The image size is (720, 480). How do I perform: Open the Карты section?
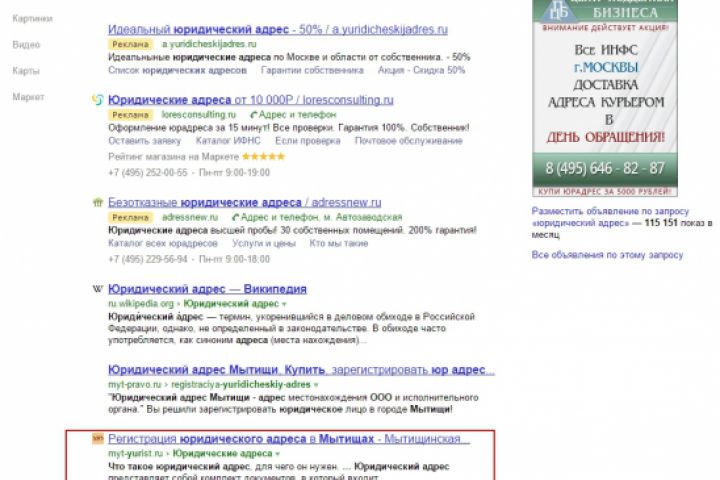click(26, 71)
